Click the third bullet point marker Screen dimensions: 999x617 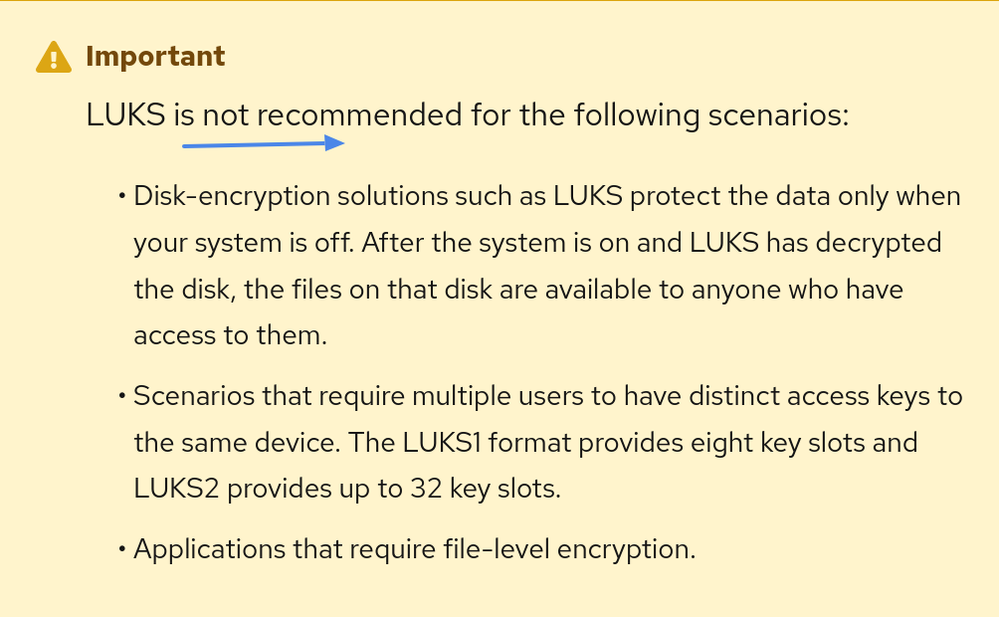(122, 549)
